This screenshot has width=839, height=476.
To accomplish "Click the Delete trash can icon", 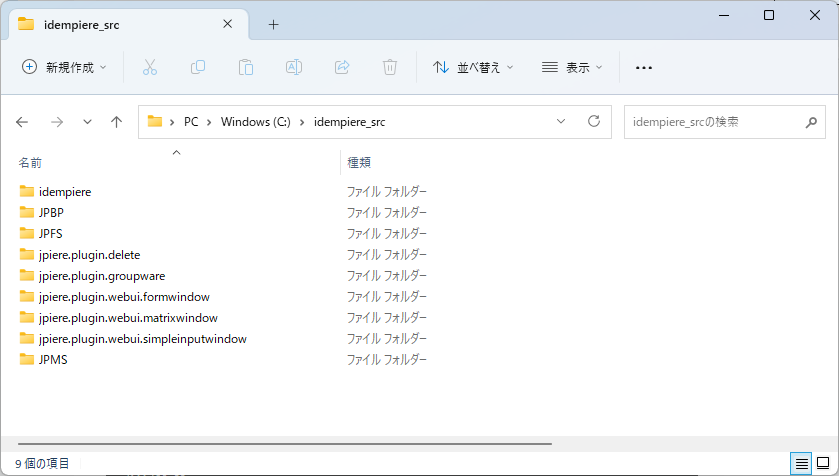I will 390,67.
